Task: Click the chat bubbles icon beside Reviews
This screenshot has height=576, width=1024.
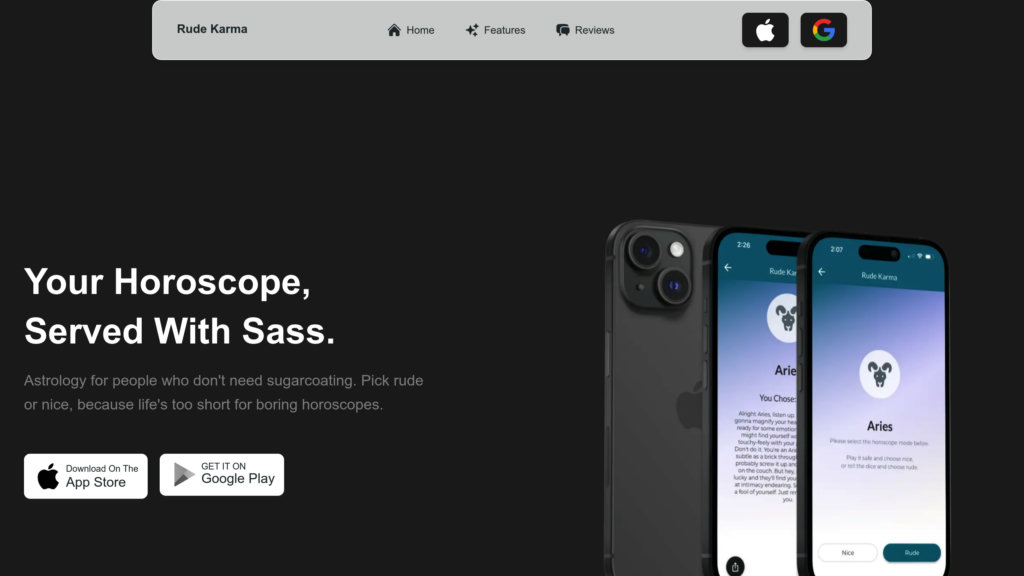Action: (562, 30)
